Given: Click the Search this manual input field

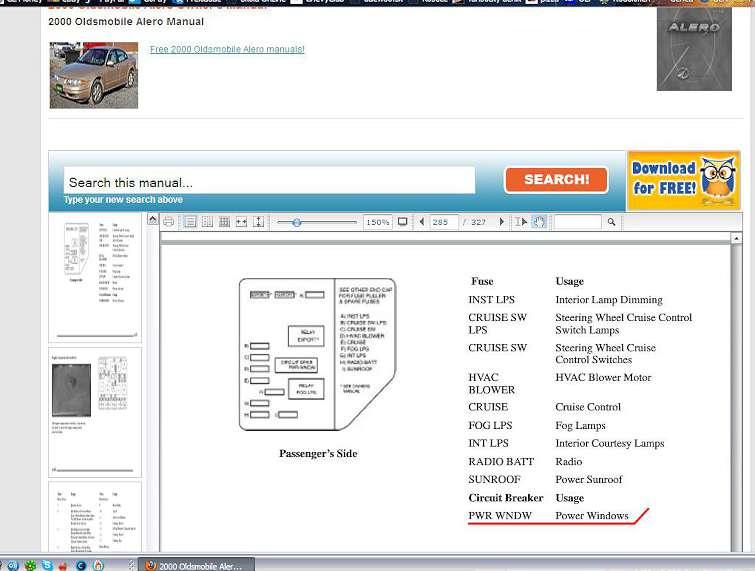Looking at the screenshot, I should click(x=268, y=182).
